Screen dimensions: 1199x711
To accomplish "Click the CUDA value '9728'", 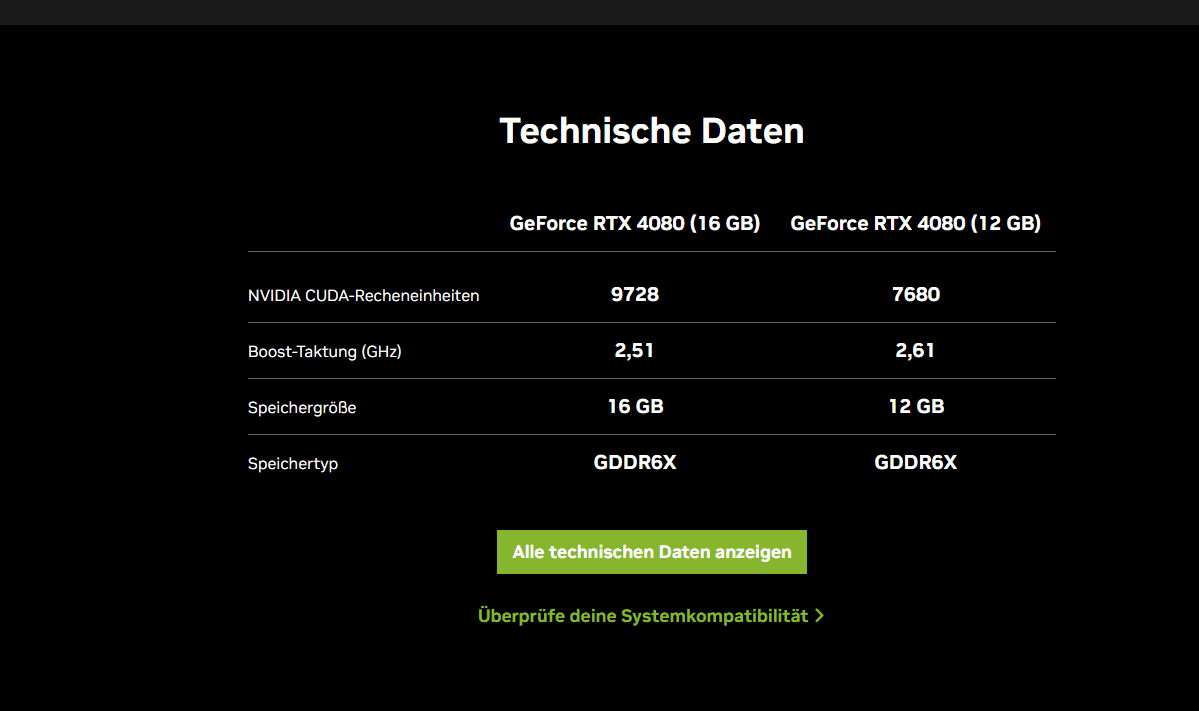I will (635, 294).
